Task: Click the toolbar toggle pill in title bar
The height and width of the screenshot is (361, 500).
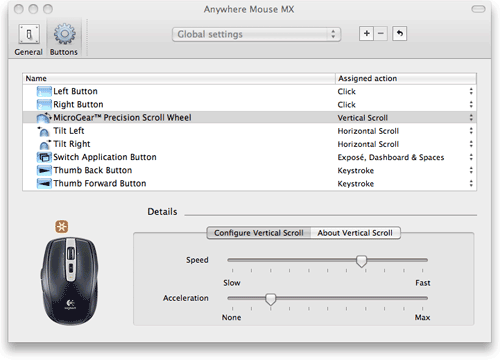Action: pyautogui.click(x=478, y=9)
